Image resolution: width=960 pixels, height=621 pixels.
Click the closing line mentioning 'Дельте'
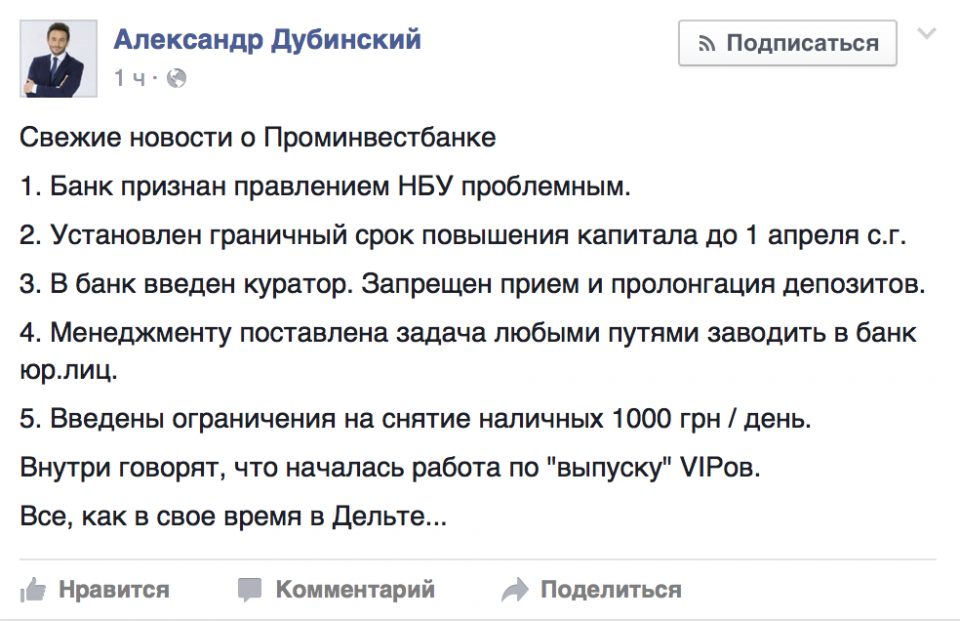coord(233,517)
